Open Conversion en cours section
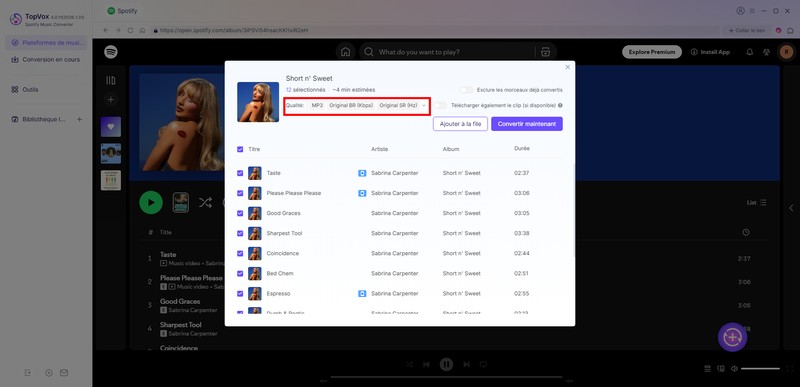800x387 pixels. tap(45, 60)
